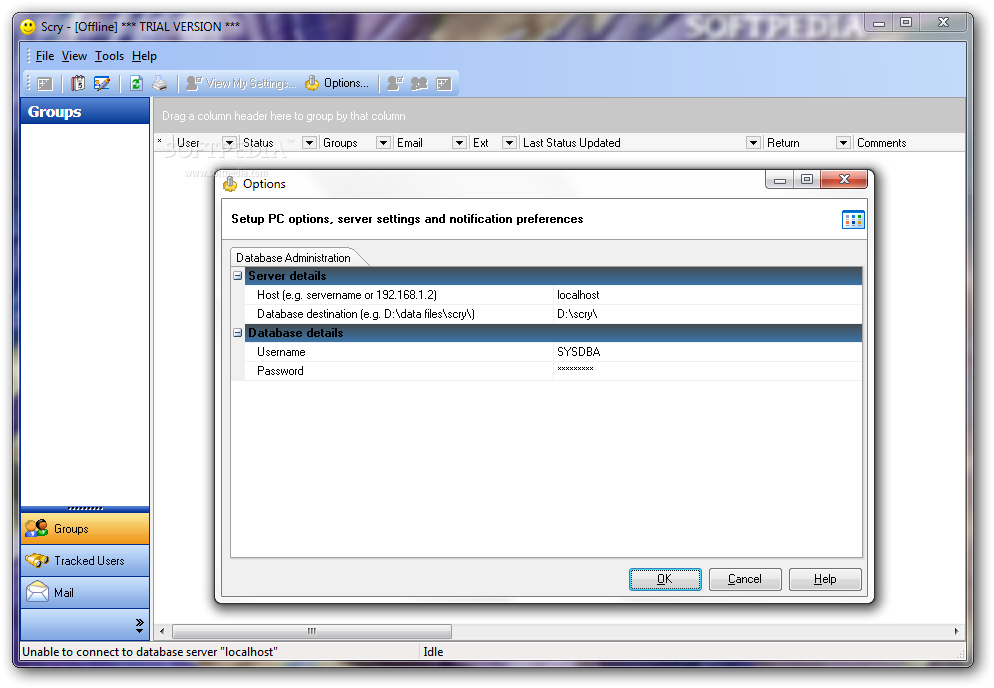Viewport: 994px width, 688px height.
Task: Open the Tools menu
Action: (109, 56)
